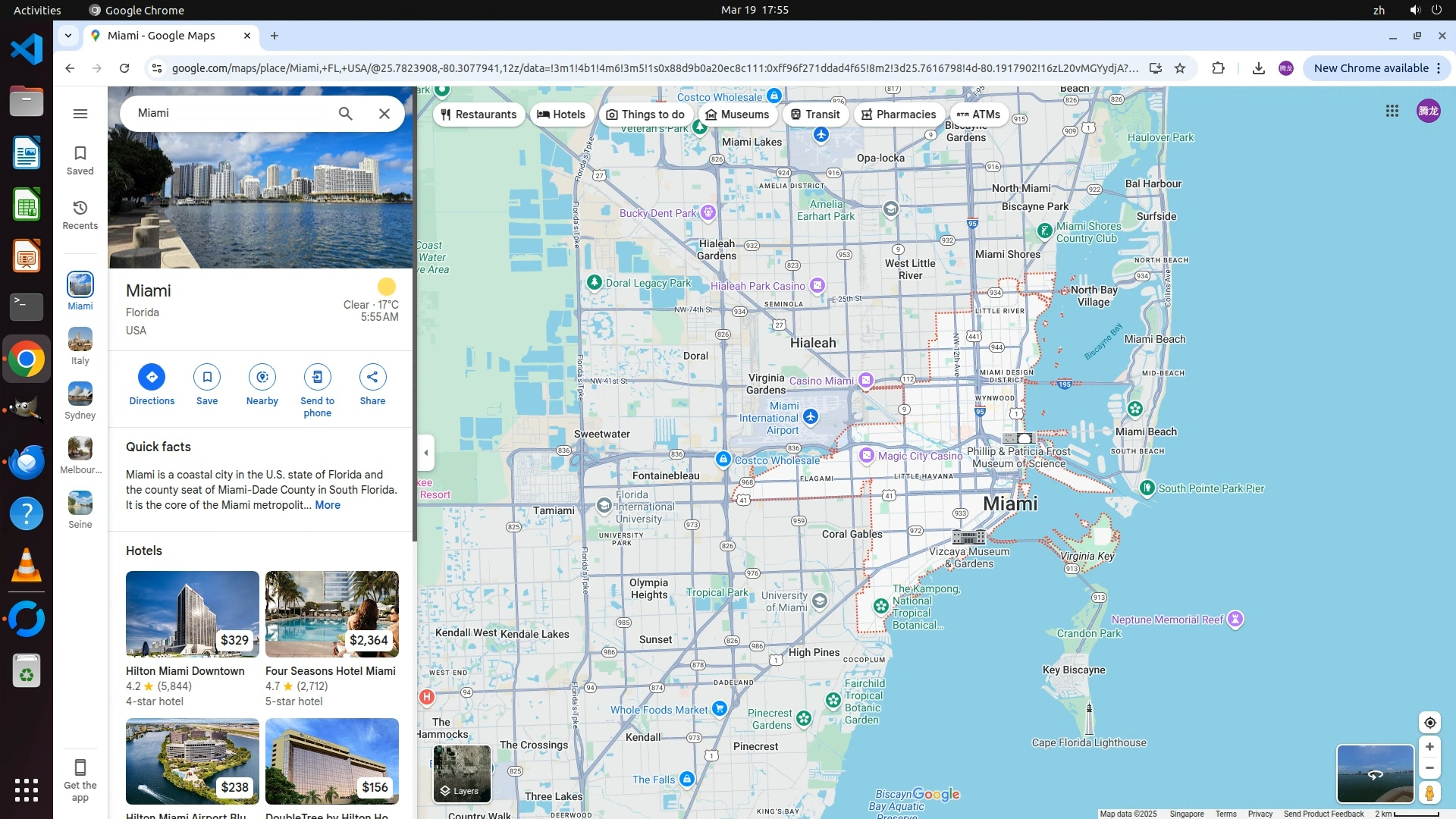Click the Send to phone icon
The width and height of the screenshot is (1456, 819).
317,377
